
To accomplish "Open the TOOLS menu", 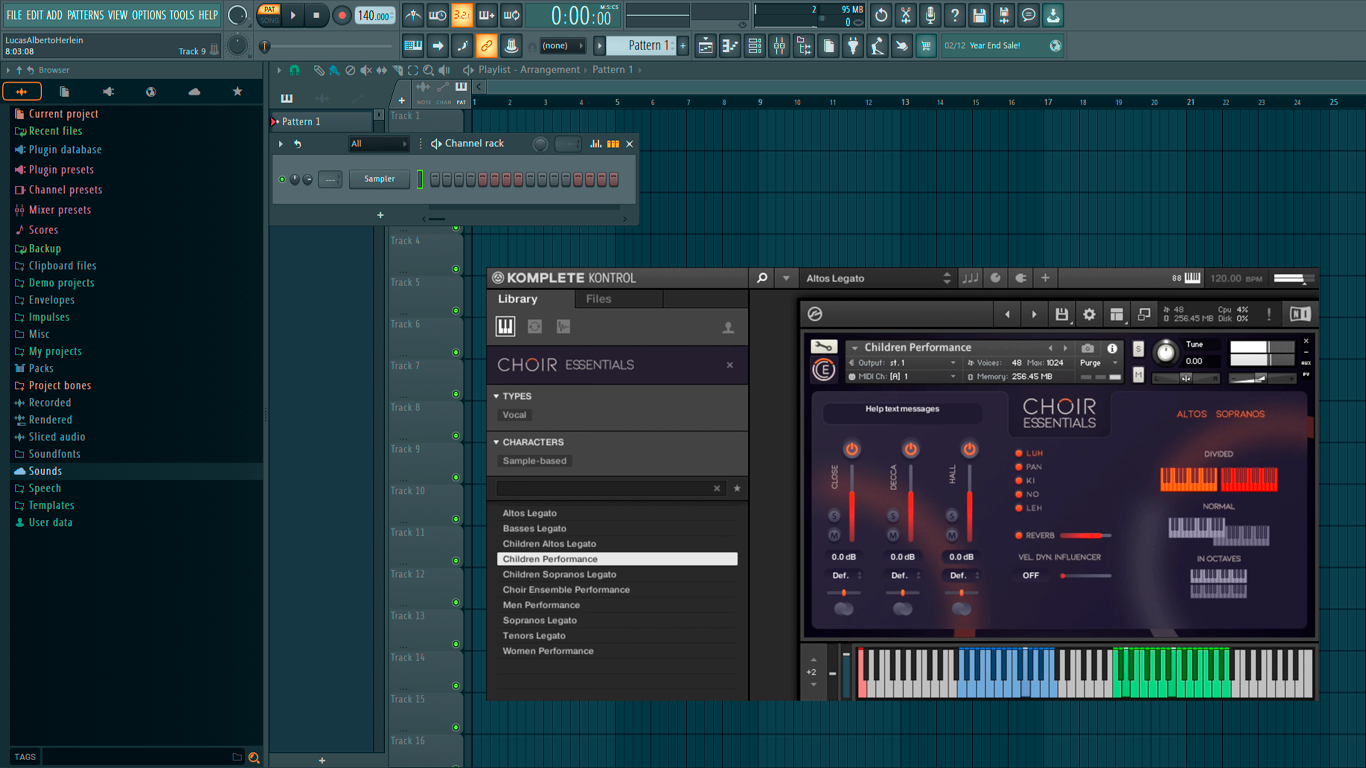I will [182, 15].
